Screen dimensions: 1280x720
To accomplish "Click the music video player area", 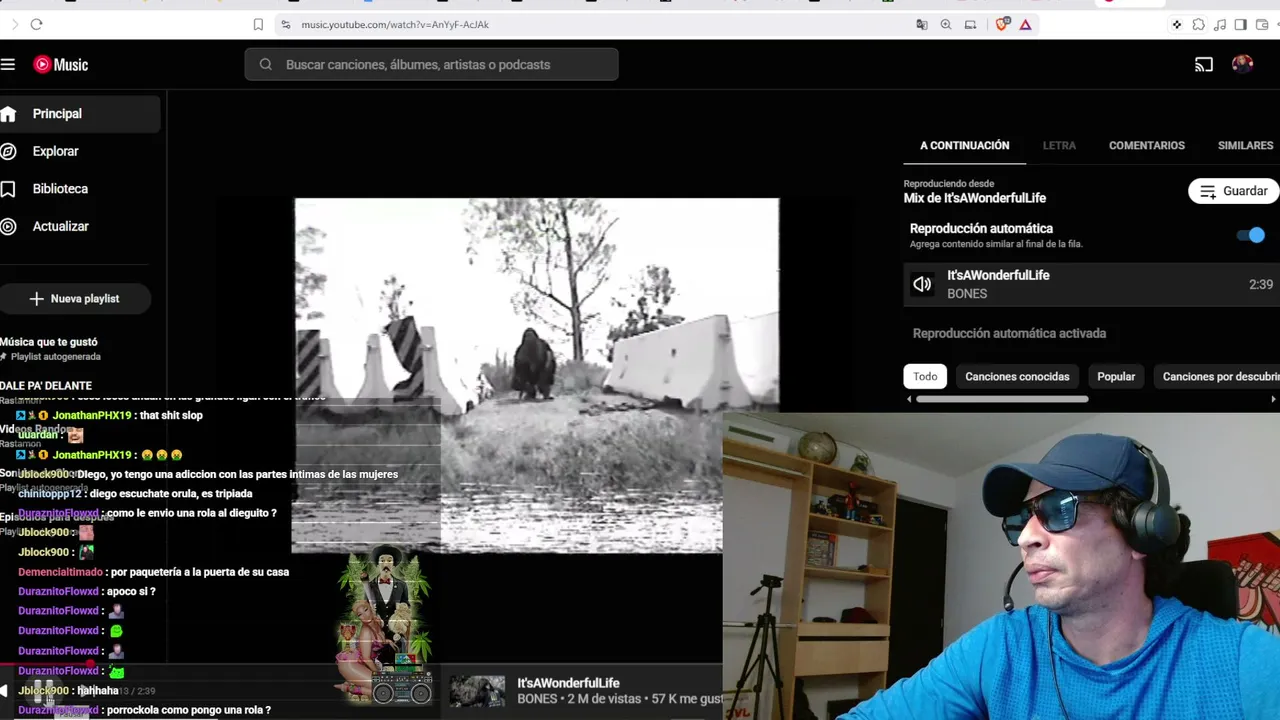I will click(536, 375).
